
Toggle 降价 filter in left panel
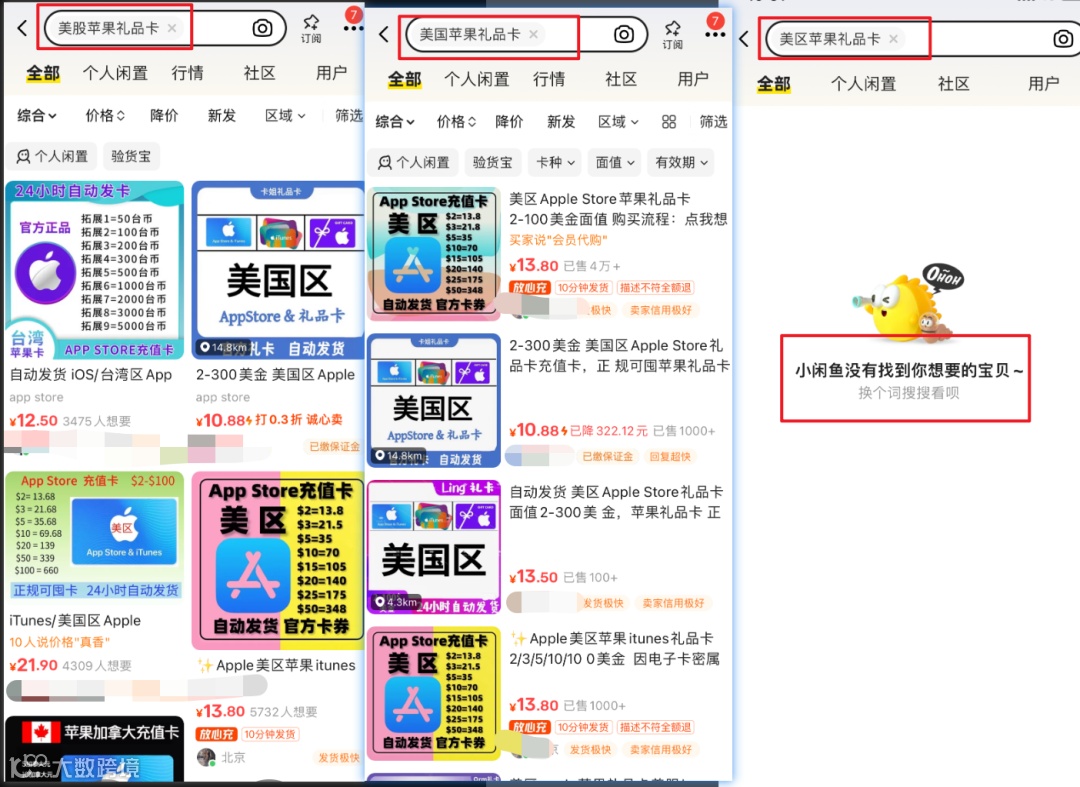coord(164,116)
